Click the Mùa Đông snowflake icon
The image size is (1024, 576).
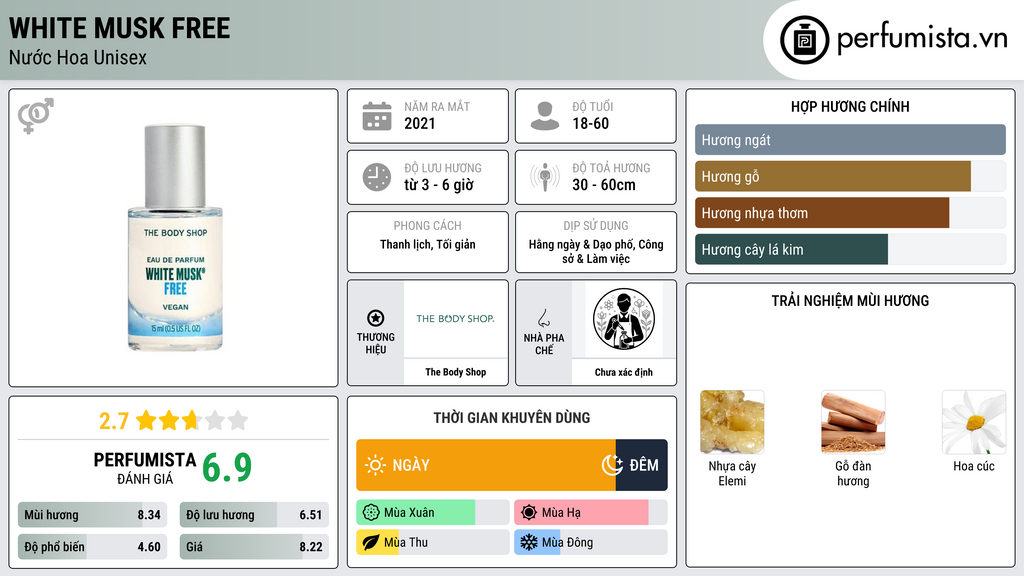point(529,542)
